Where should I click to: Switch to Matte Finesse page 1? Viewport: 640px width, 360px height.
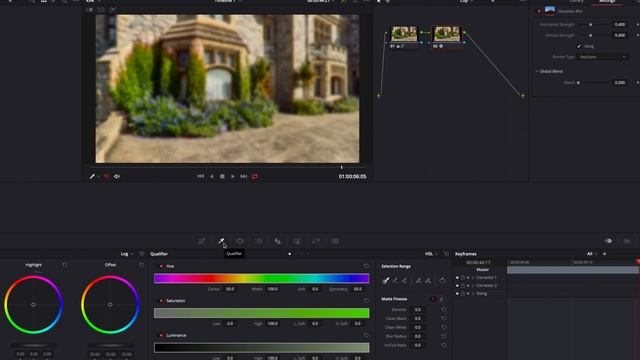(x=433, y=299)
